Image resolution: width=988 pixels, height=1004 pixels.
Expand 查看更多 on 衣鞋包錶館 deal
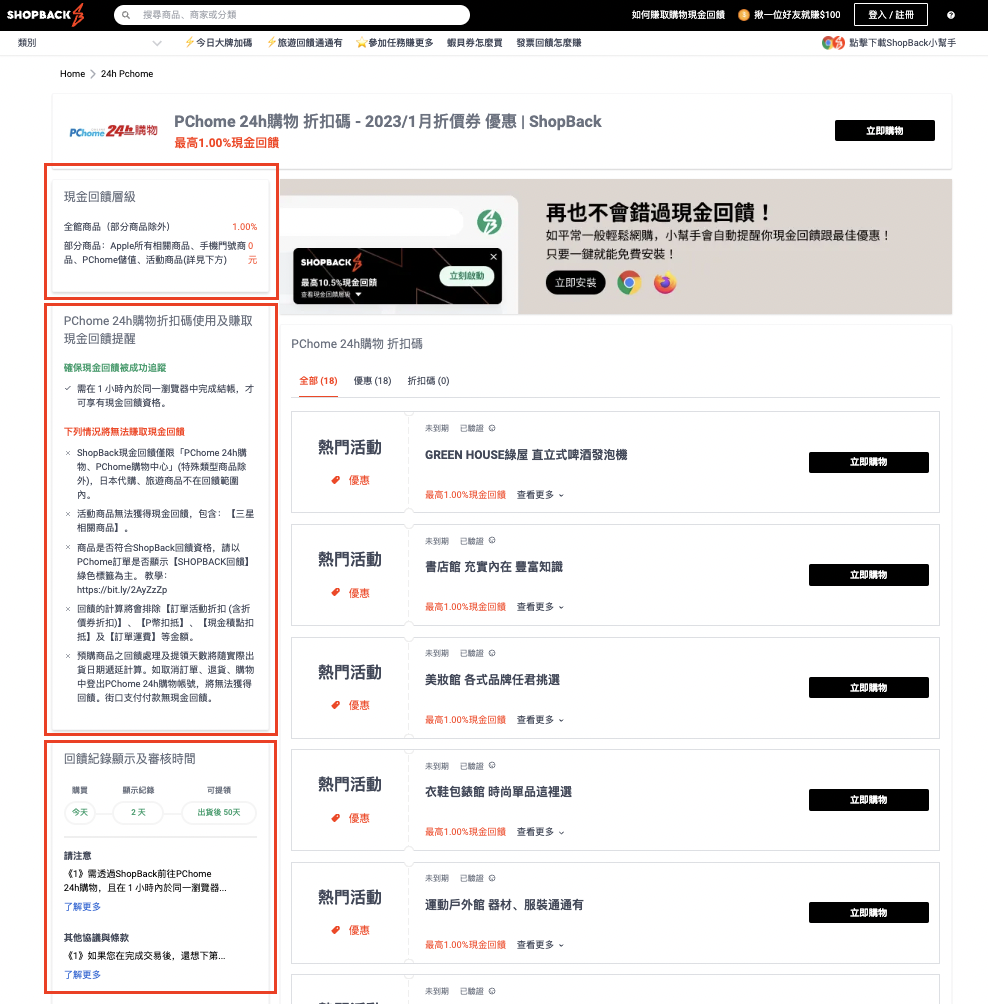click(540, 832)
